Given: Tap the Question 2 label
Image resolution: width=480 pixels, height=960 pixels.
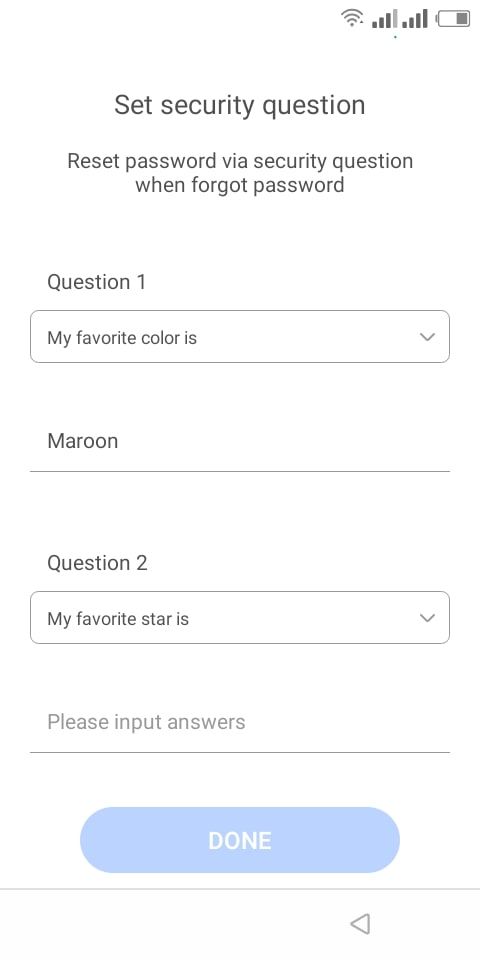Looking at the screenshot, I should tap(97, 563).
